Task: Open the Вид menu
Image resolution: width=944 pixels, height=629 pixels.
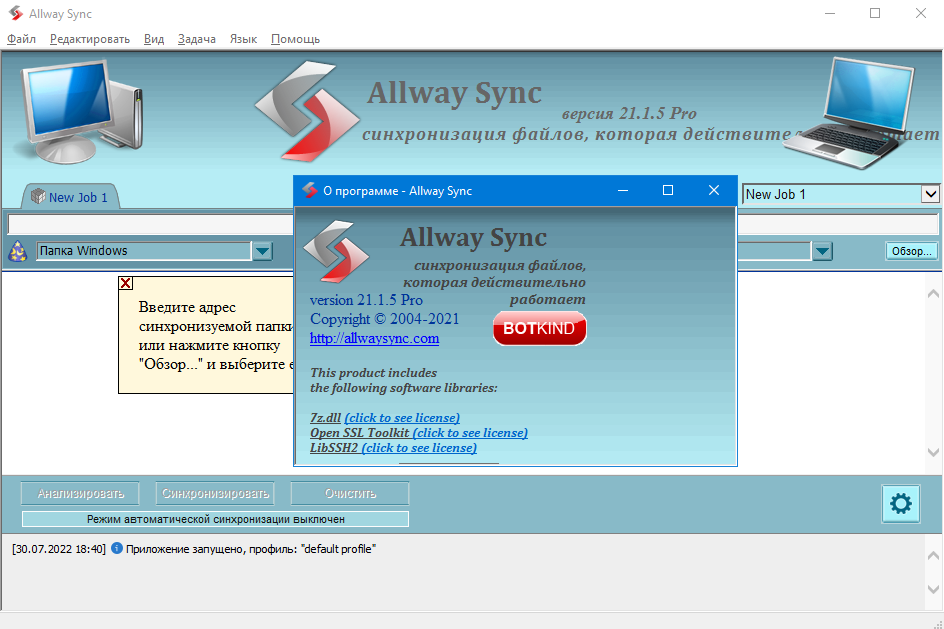Action: pyautogui.click(x=154, y=39)
